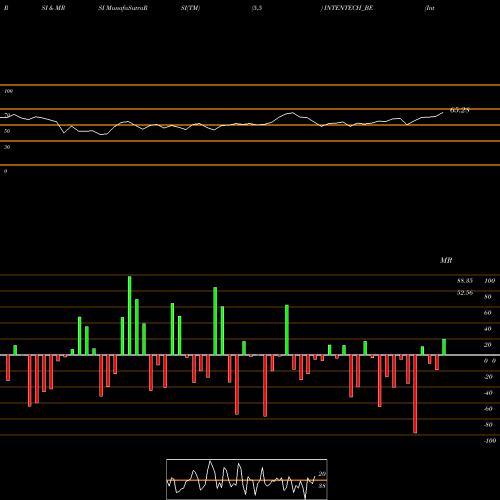
Task: Click the RSI axis label 30
Action: 7,147
